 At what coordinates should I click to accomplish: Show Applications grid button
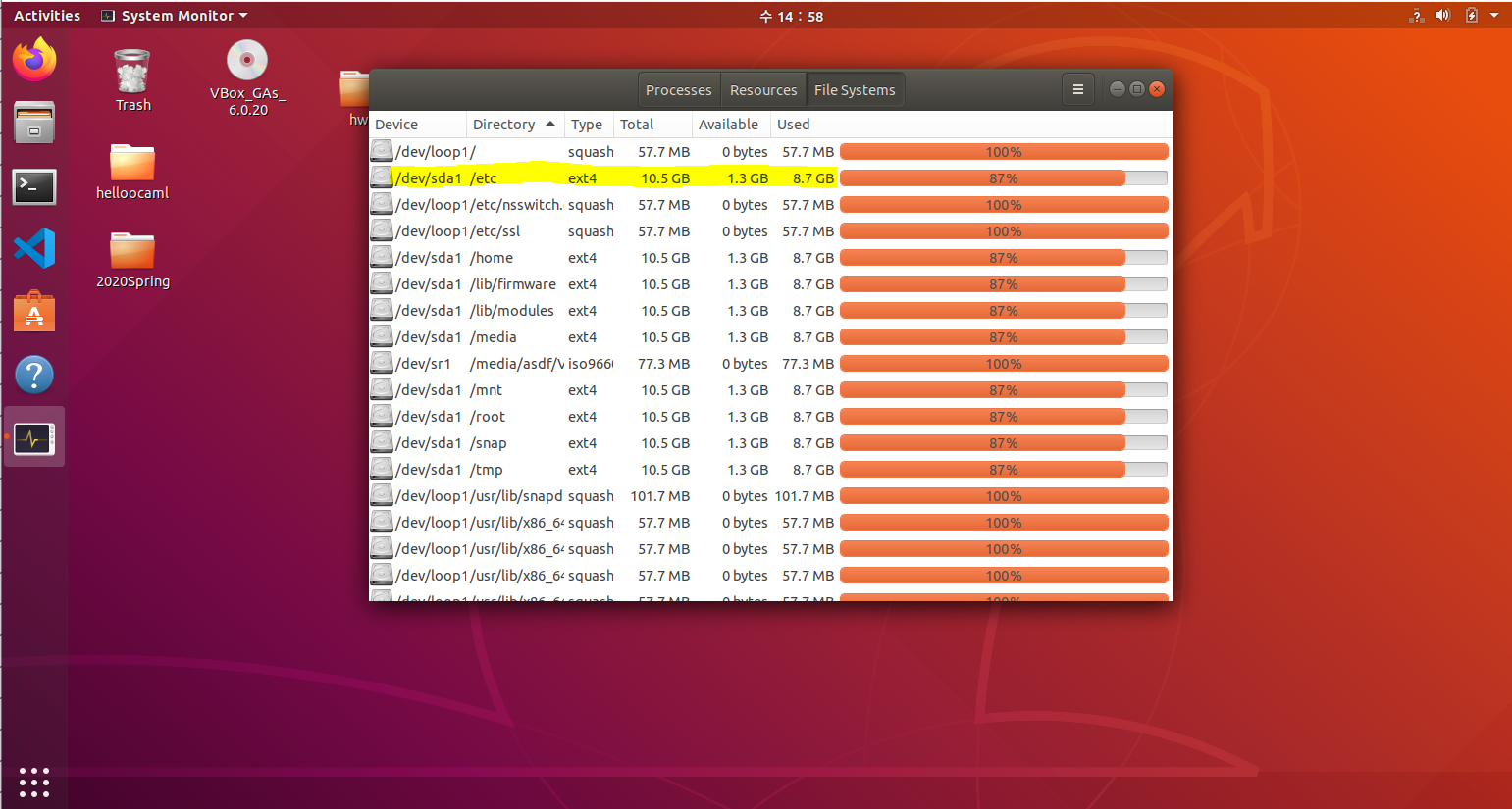point(34,782)
